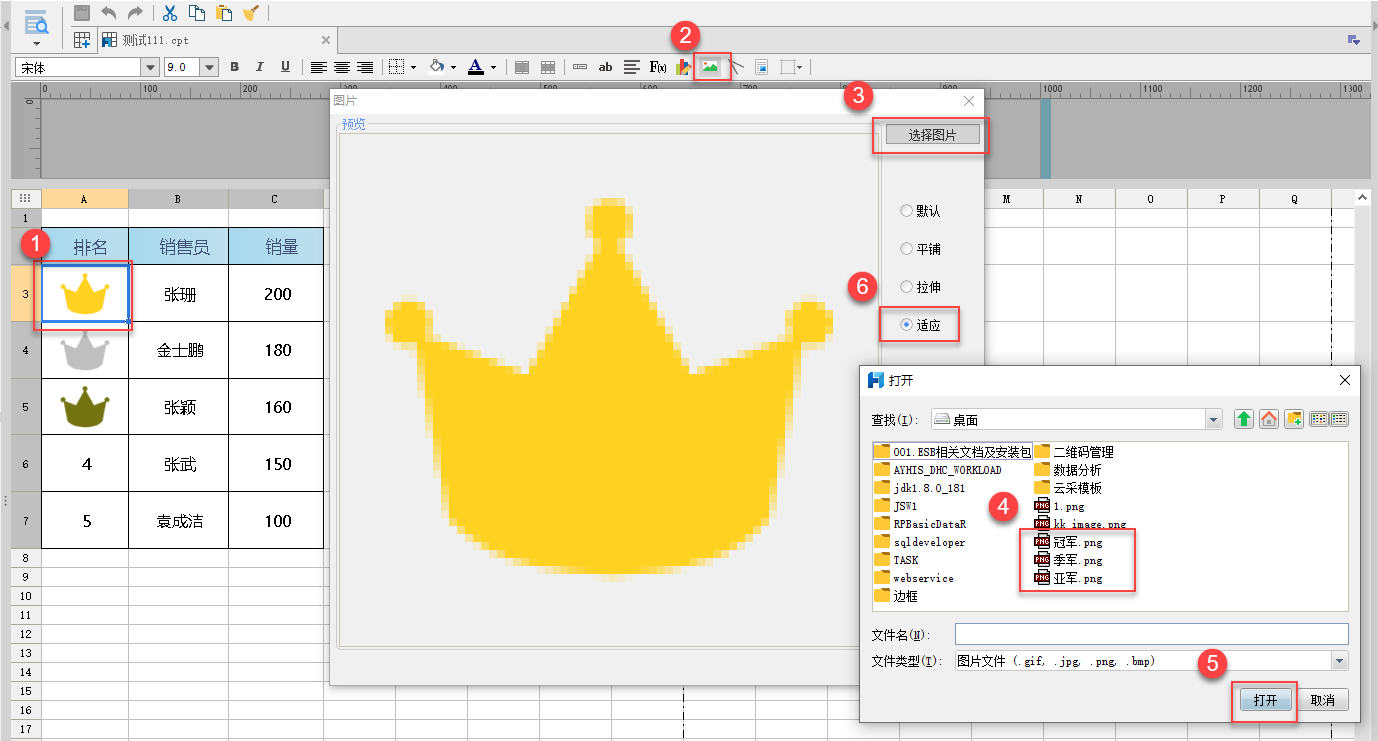Select the 拉伸 radio option
Screen dimensions: 1378x741
(907, 287)
